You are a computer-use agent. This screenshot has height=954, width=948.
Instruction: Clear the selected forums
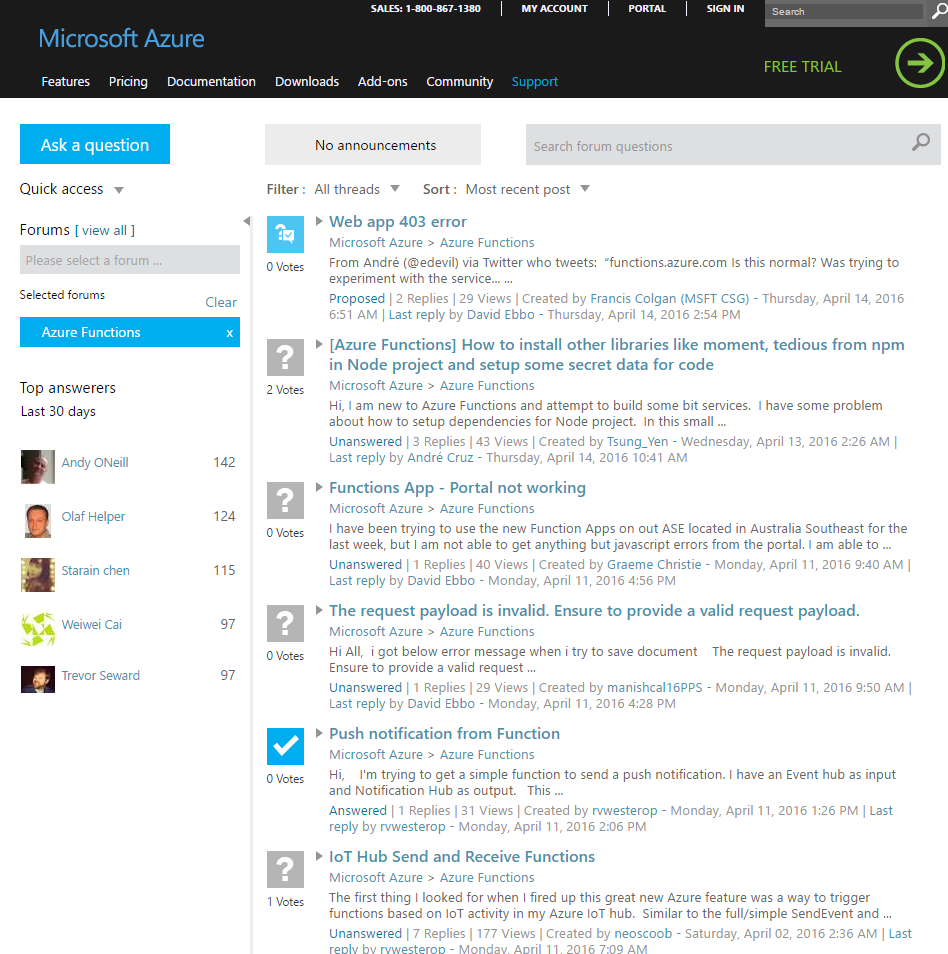[x=220, y=302]
